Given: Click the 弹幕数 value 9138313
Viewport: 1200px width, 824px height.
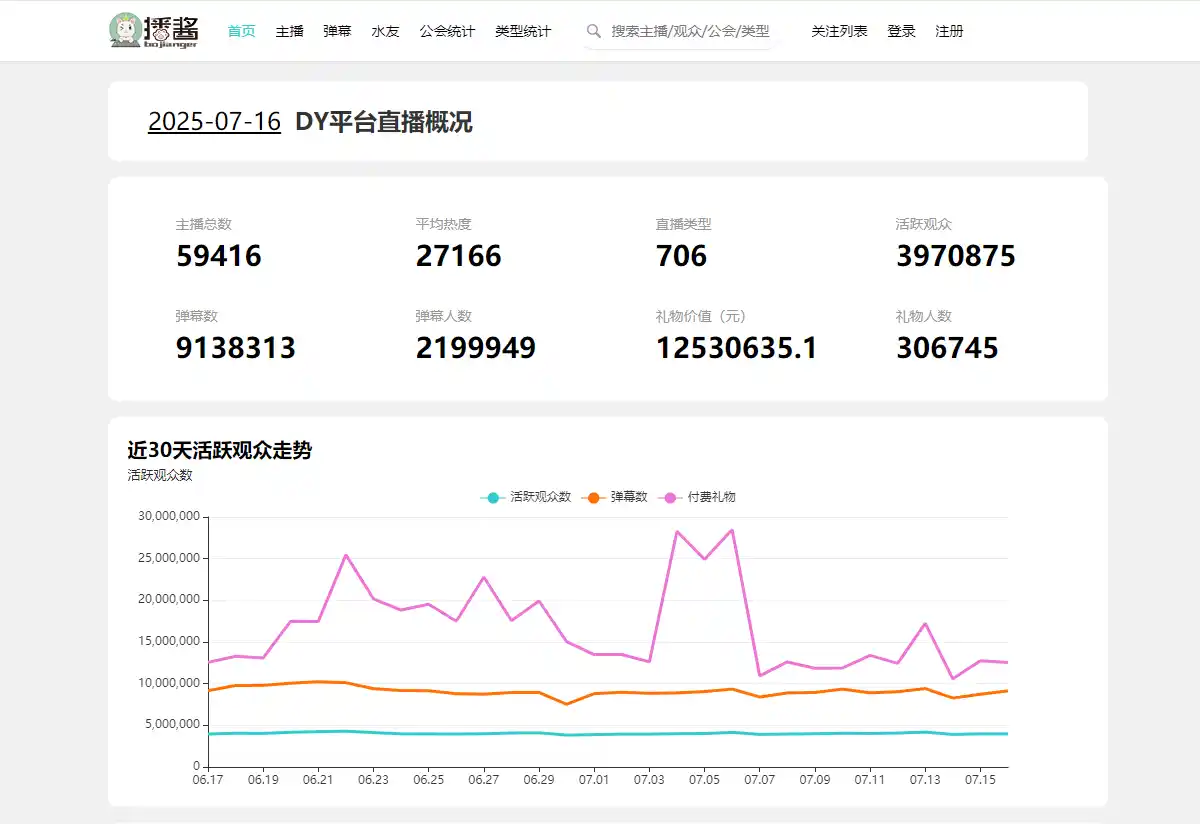Looking at the screenshot, I should pyautogui.click(x=236, y=348).
